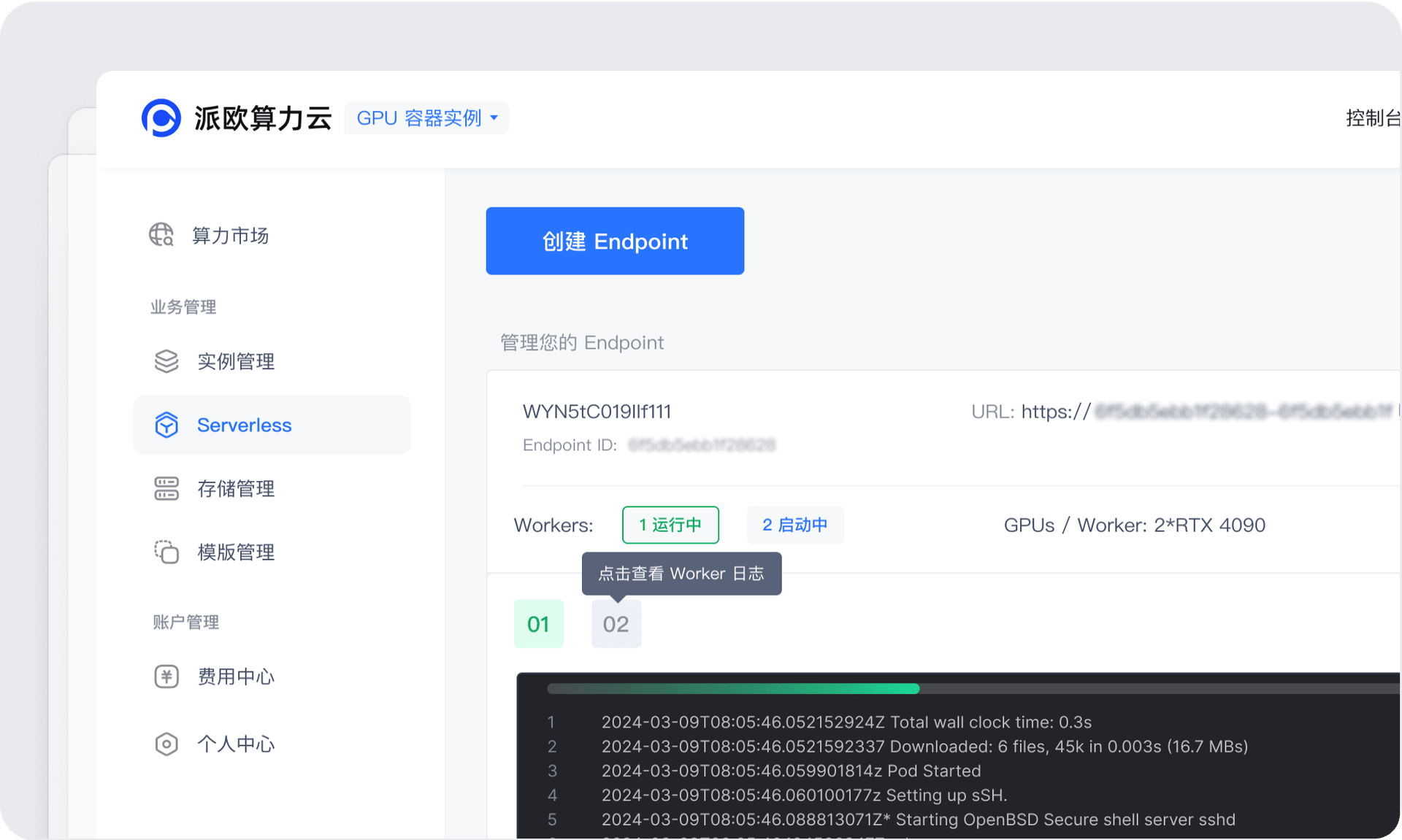Click the storage icon for 存储管理
The height and width of the screenshot is (840, 1402).
point(166,488)
